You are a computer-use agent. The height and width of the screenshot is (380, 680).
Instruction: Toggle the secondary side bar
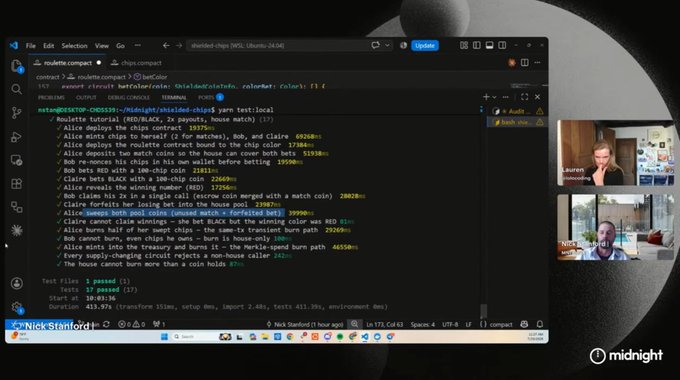[502, 45]
